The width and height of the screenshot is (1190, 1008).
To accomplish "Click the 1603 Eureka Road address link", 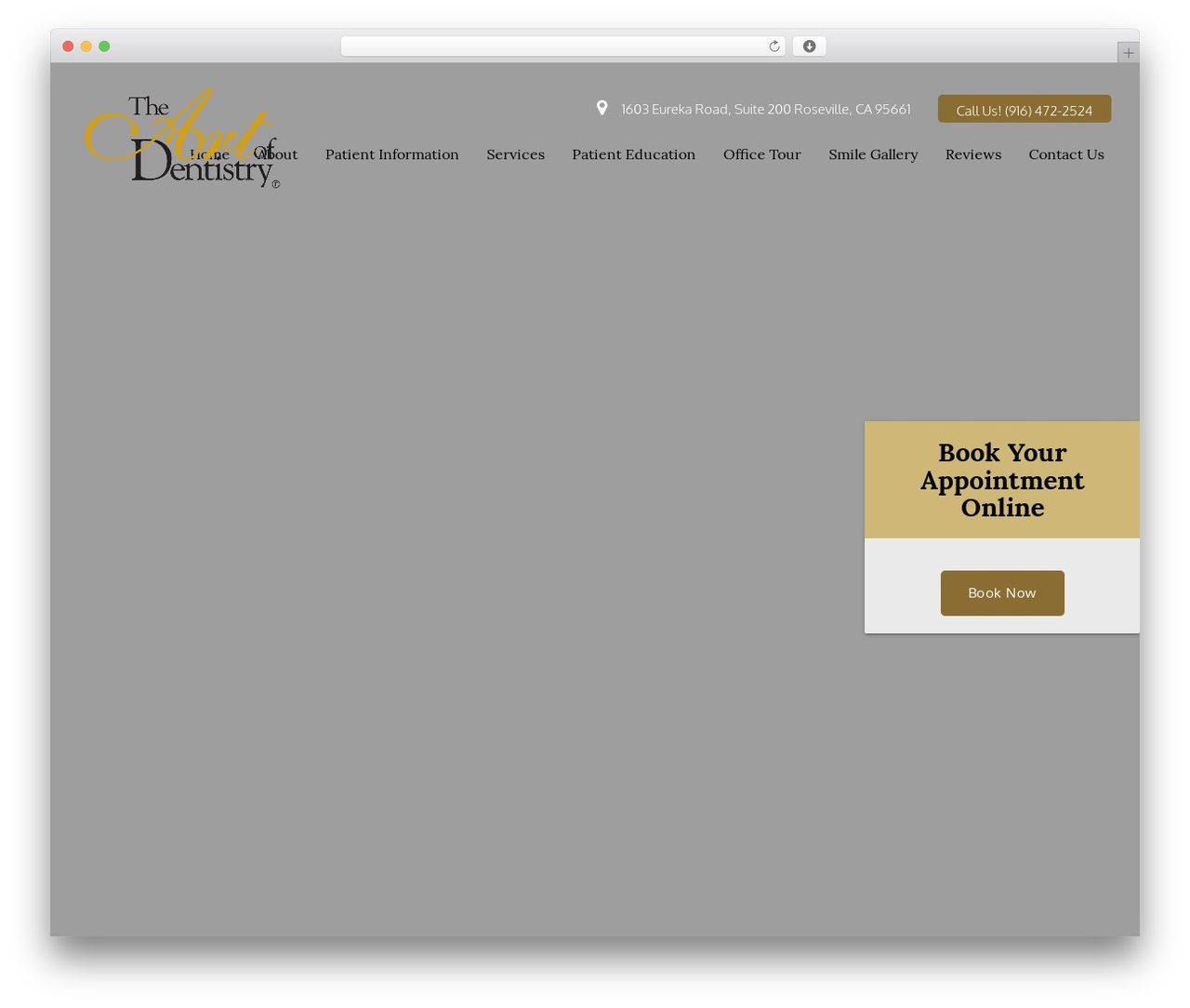I will click(766, 109).
